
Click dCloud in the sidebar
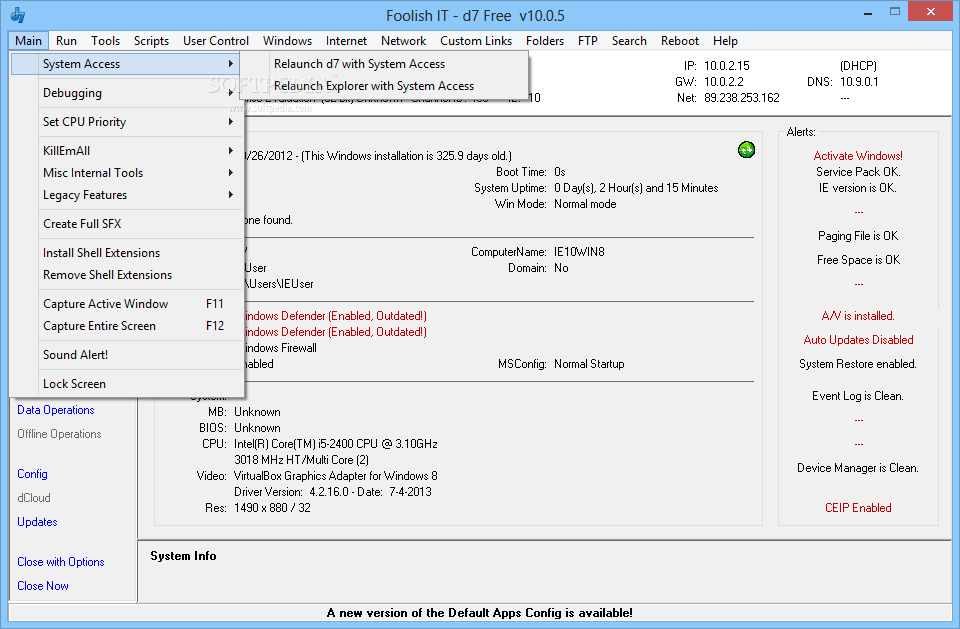click(34, 498)
